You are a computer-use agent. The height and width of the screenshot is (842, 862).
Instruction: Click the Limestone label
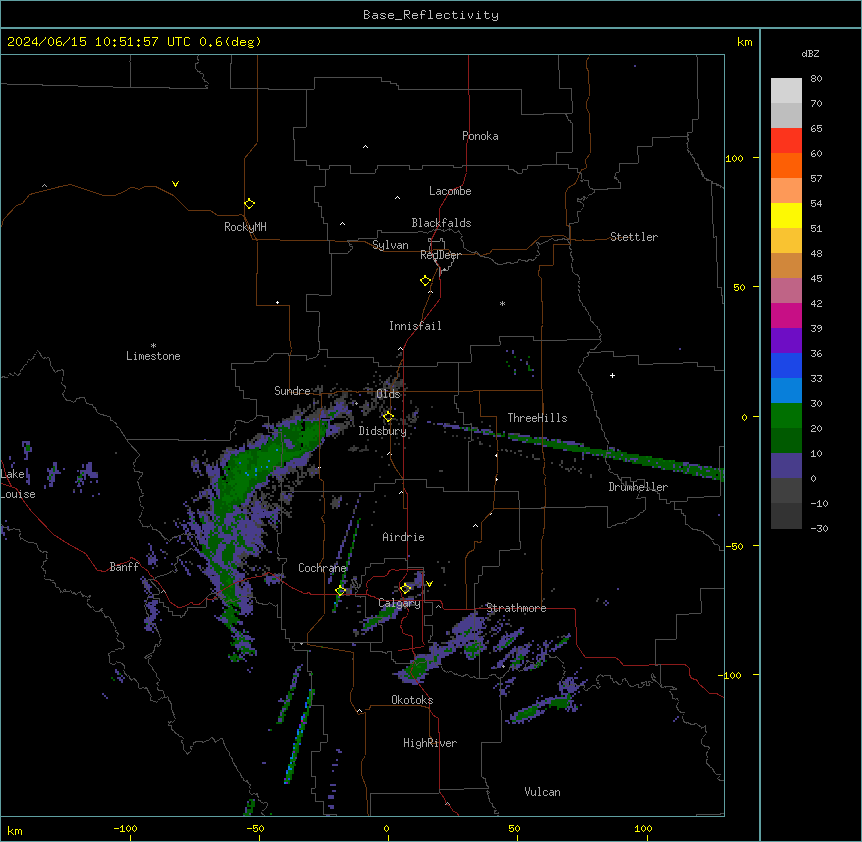pyautogui.click(x=153, y=356)
